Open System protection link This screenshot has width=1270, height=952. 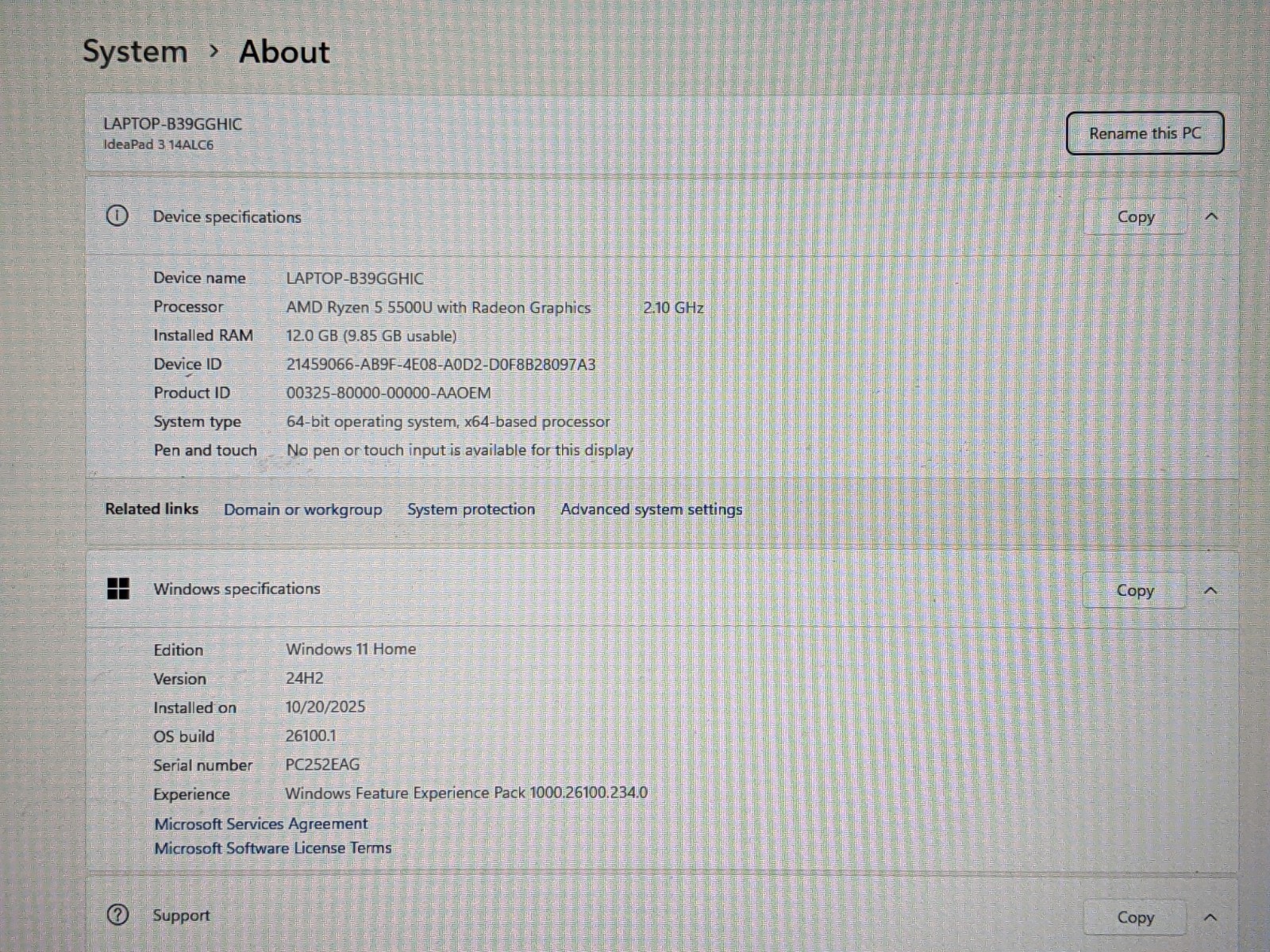coord(471,509)
